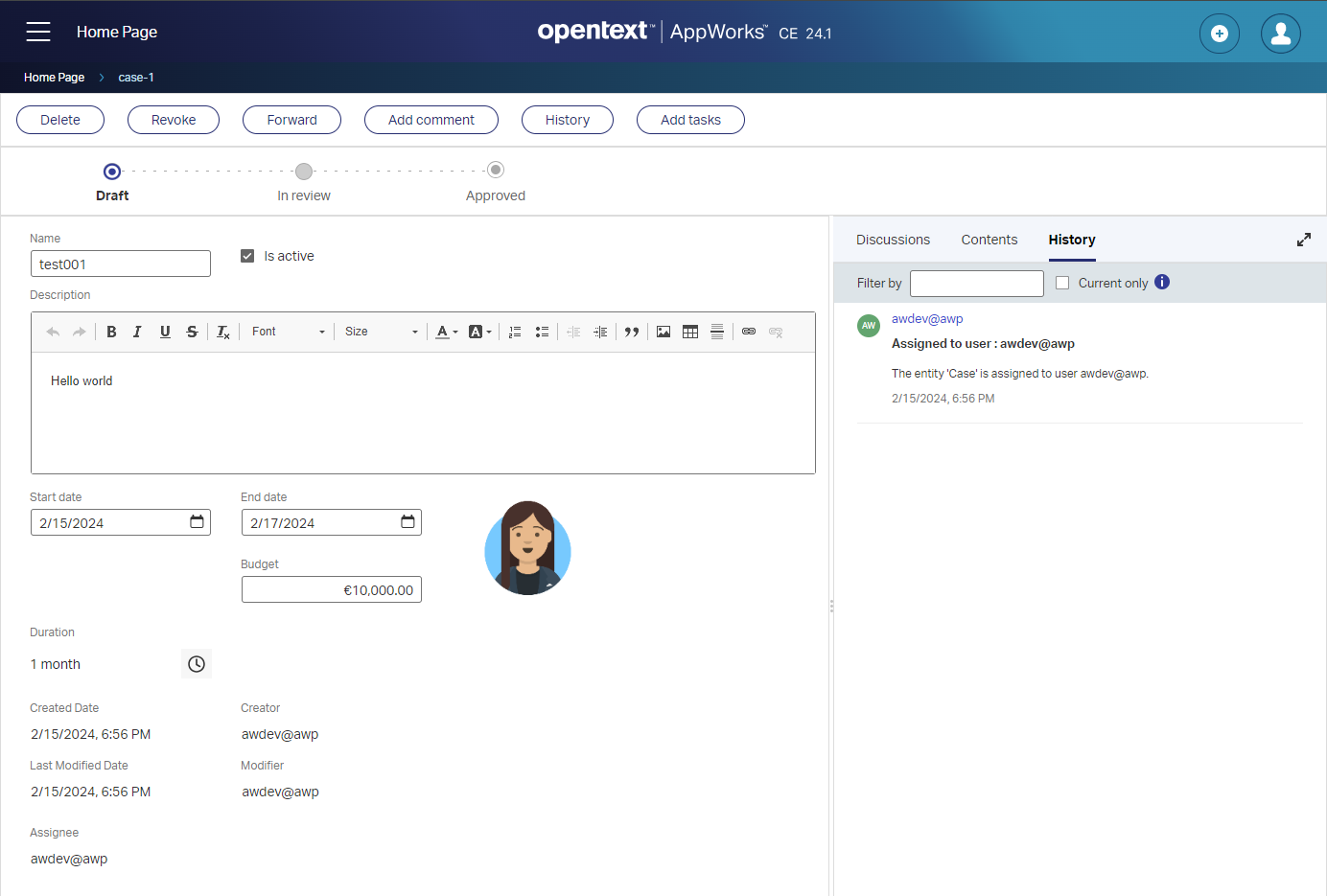
Task: Enable the Current only checkbox
Action: coord(1062,283)
